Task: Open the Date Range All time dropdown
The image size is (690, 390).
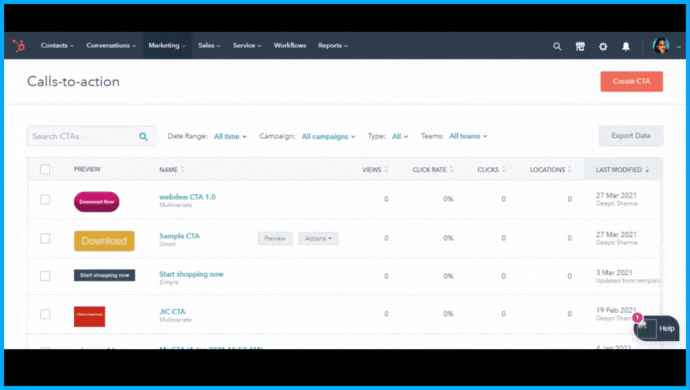Action: click(x=230, y=136)
